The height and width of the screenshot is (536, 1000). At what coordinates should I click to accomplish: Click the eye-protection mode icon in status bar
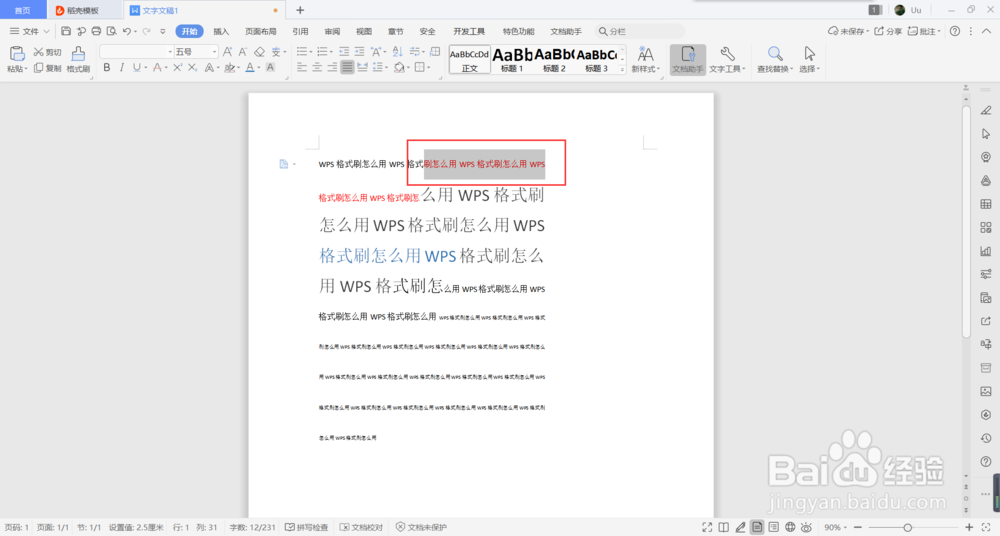[807, 527]
